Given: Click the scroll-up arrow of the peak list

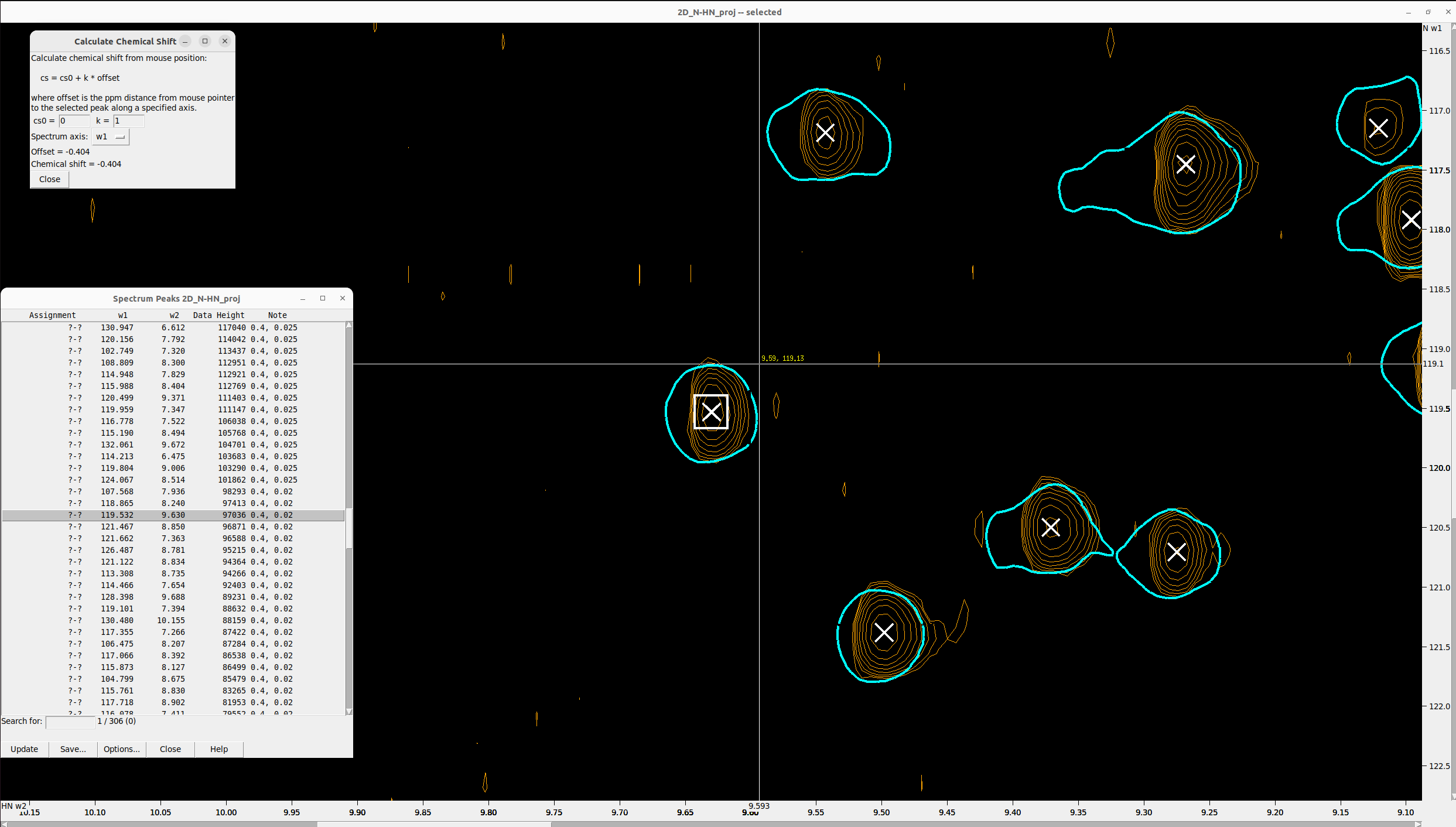Looking at the screenshot, I should (x=349, y=324).
